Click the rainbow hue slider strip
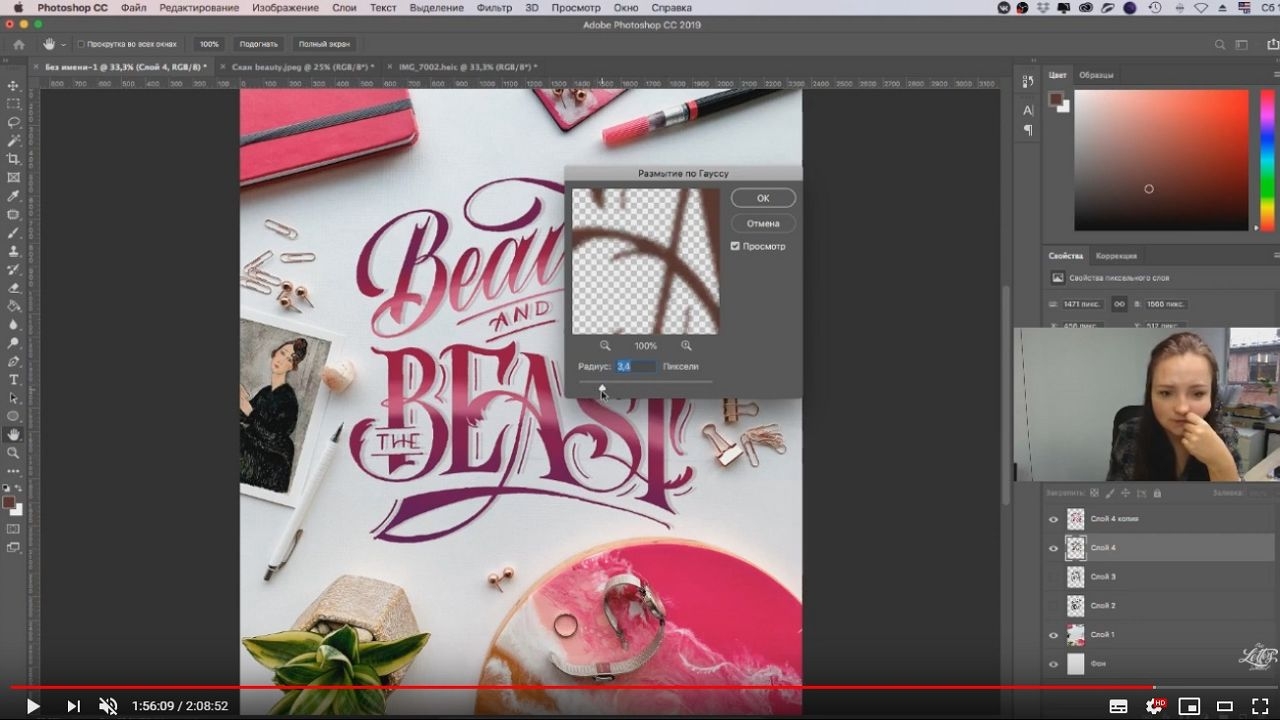1280x720 pixels. (x=1266, y=160)
